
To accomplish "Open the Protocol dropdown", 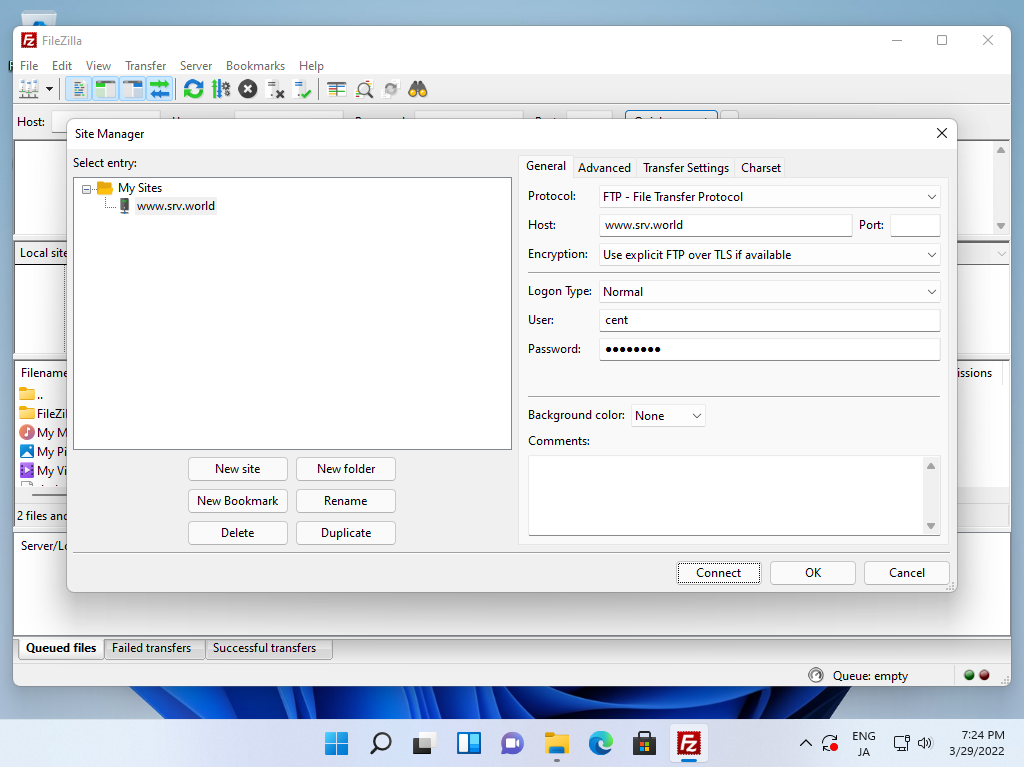I will tap(768, 197).
